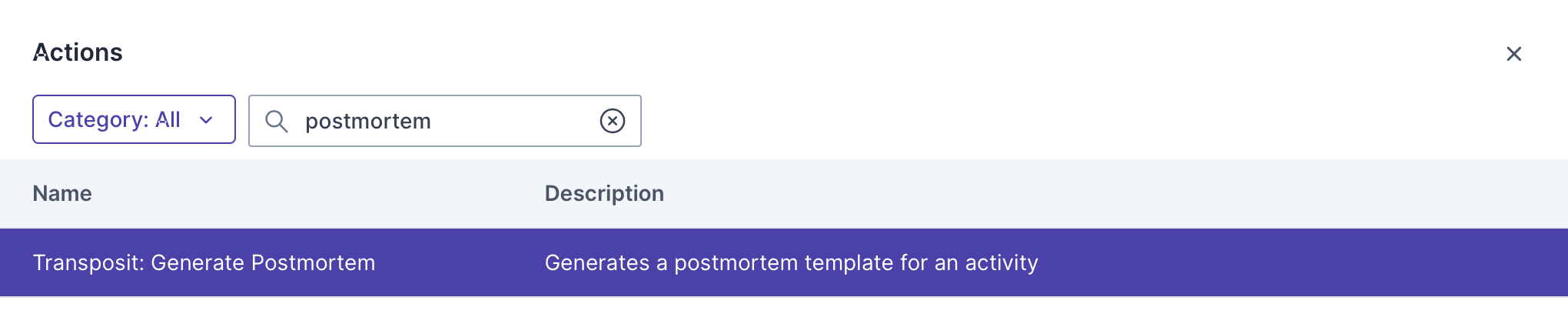Click the word Transposit in the result row
Viewport: 1568px width, 314px height.
pos(88,262)
